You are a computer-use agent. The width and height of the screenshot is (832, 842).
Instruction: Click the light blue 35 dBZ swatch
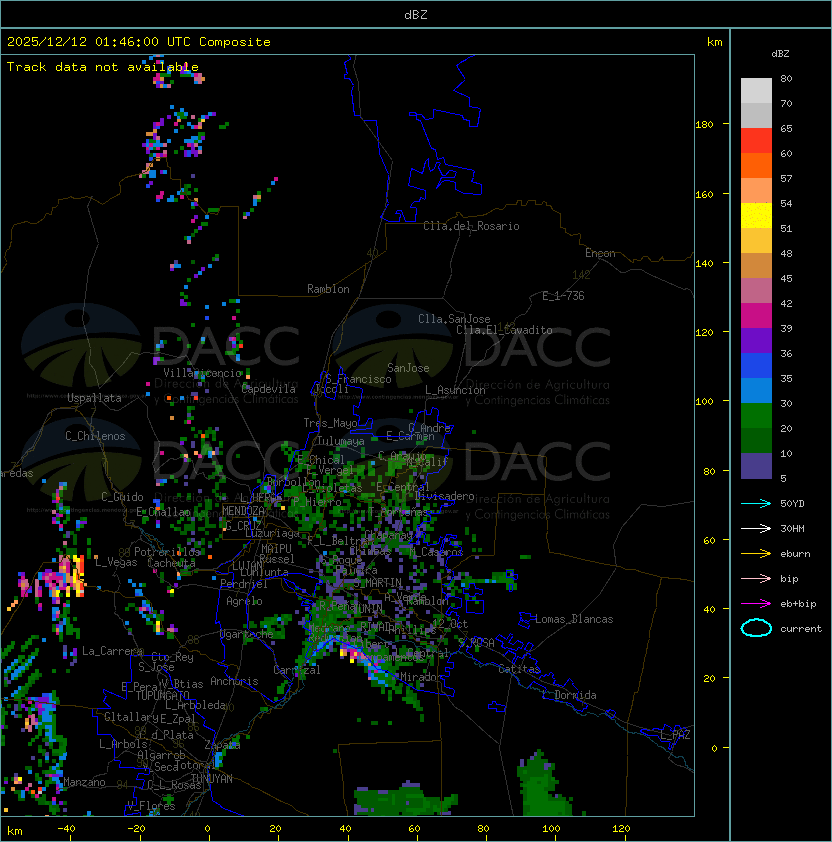pos(756,390)
